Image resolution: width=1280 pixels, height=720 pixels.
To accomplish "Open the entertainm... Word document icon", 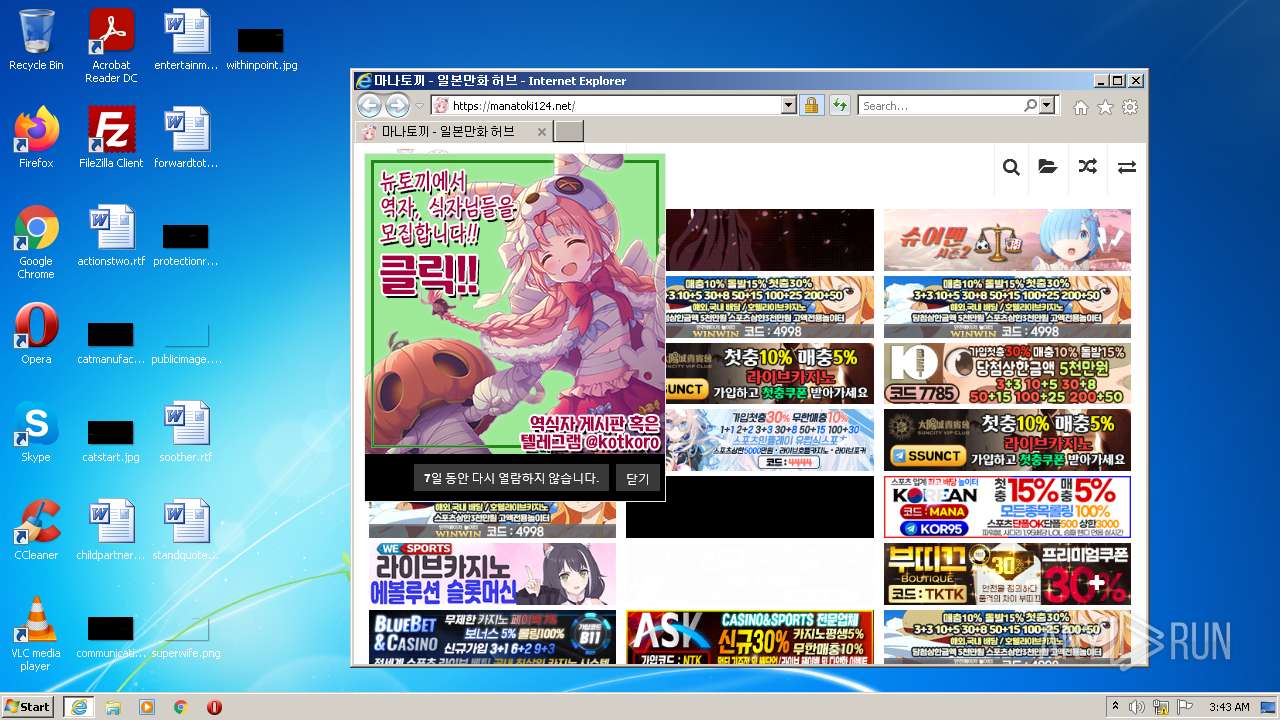I will coord(186,40).
